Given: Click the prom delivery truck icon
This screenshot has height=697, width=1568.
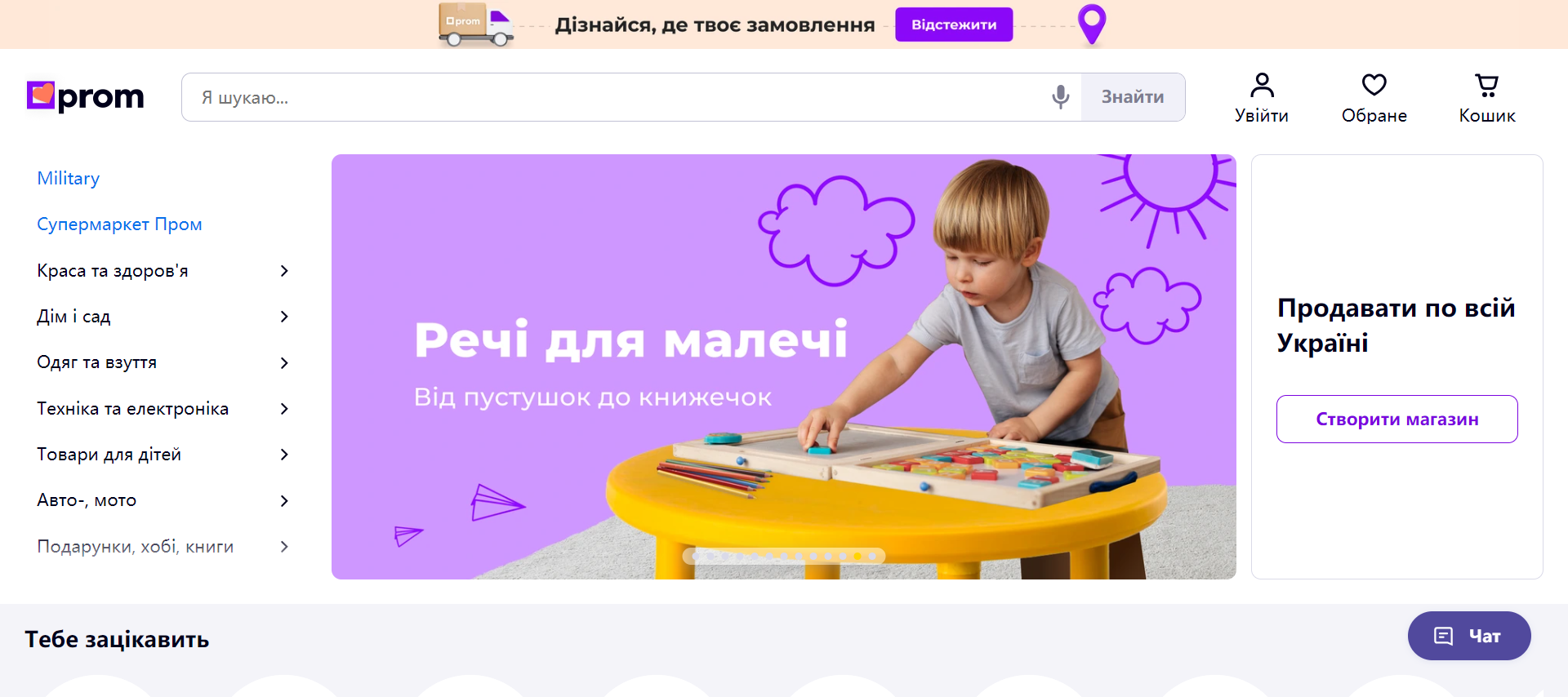Looking at the screenshot, I should [476, 24].
